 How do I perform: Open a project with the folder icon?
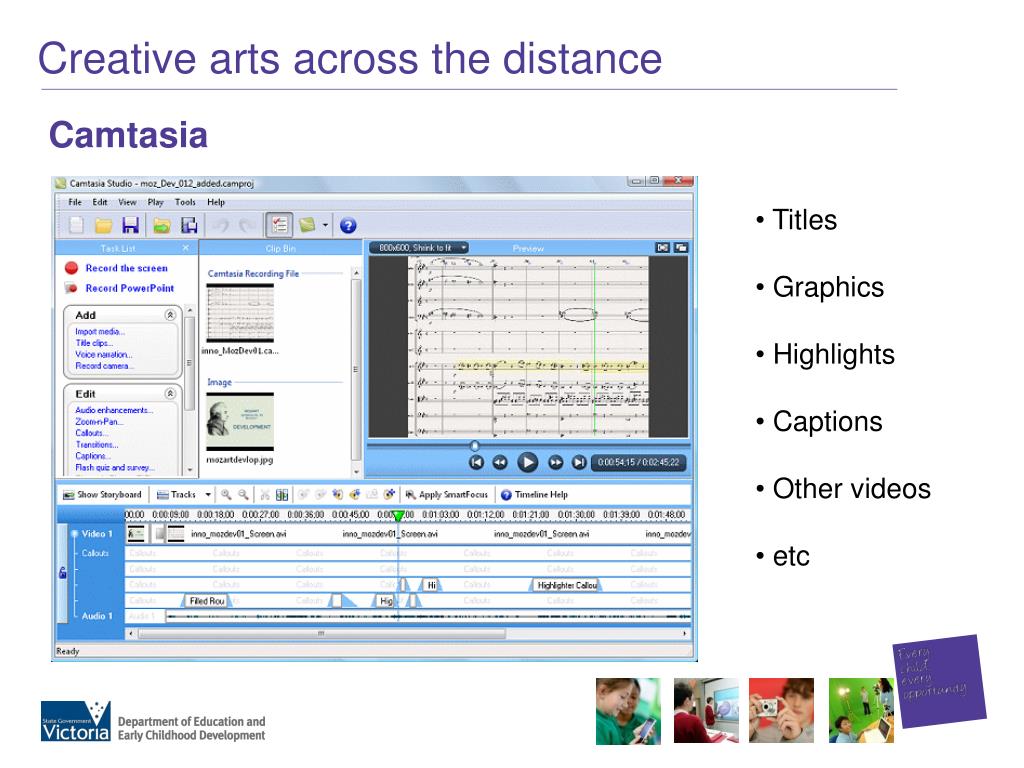[103, 225]
